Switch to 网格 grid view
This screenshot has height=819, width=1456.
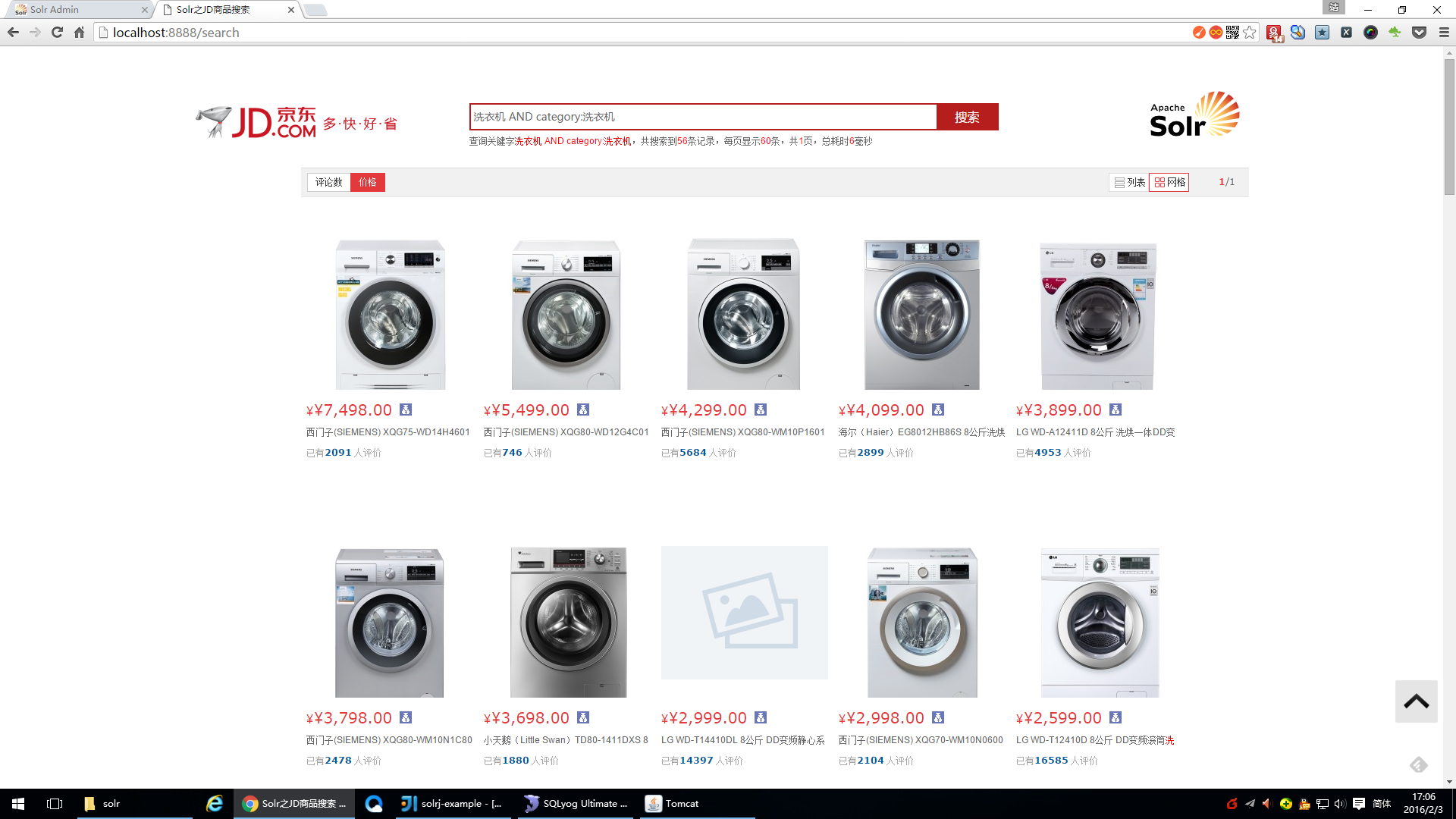(x=1169, y=182)
